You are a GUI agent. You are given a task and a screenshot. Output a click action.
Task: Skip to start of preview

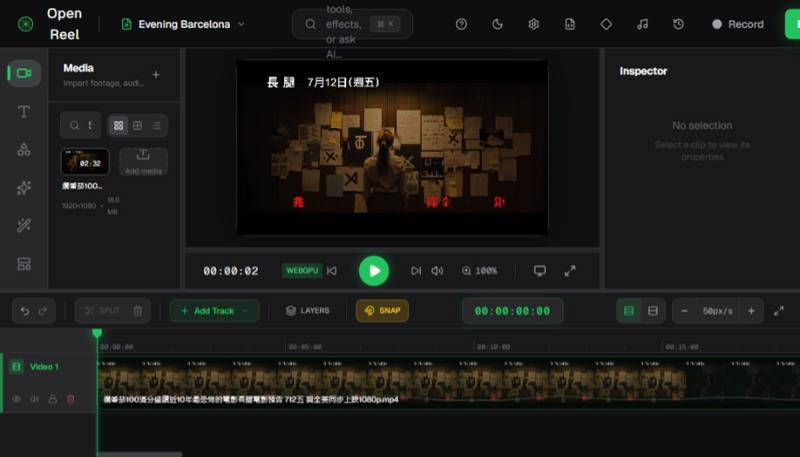332,271
